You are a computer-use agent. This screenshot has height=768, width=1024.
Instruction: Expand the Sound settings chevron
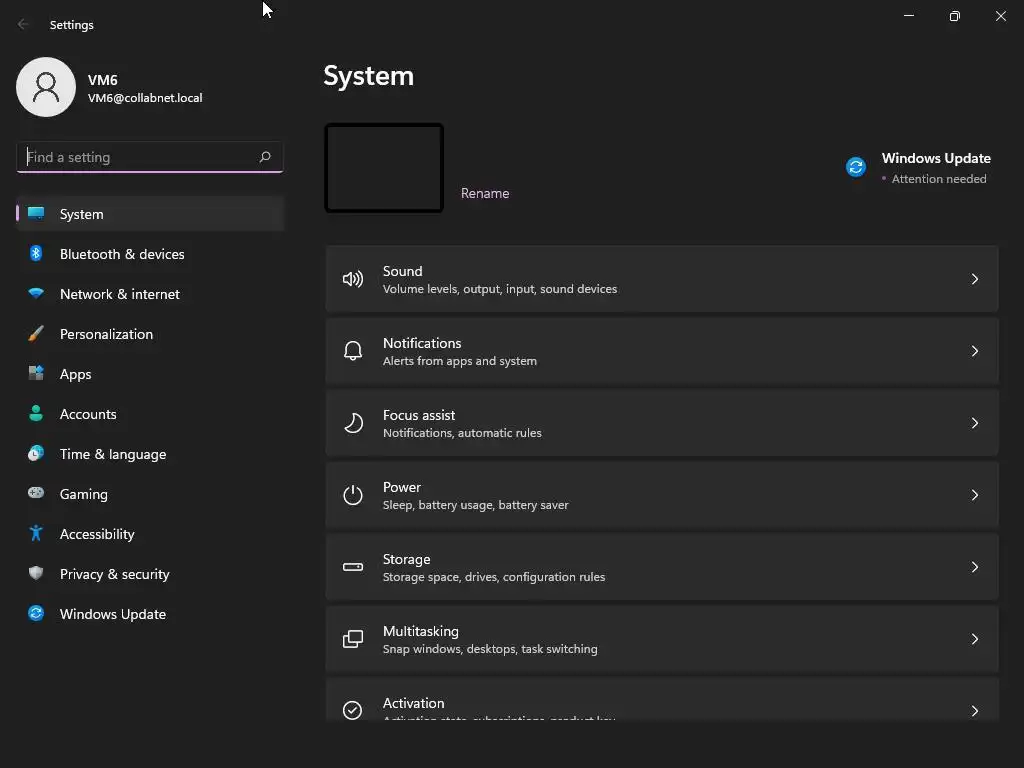pos(975,279)
